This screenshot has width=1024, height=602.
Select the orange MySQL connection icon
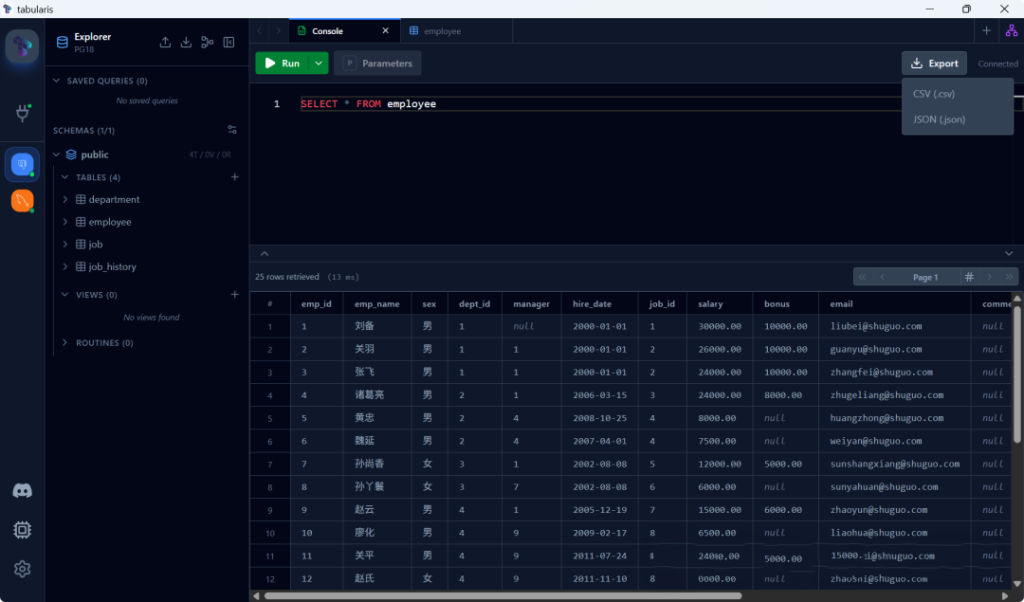tap(22, 201)
